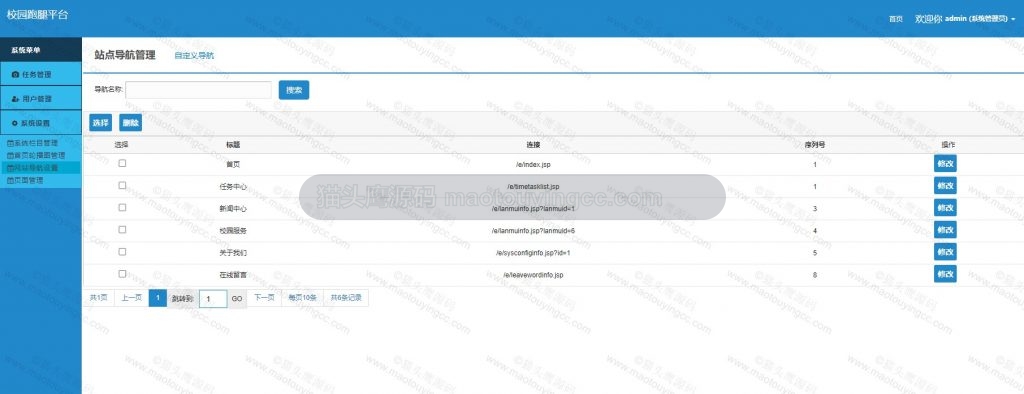Click the calendar icon beside 页面管理
Screen dimensions: 1024x394
pyautogui.click(x=10, y=180)
